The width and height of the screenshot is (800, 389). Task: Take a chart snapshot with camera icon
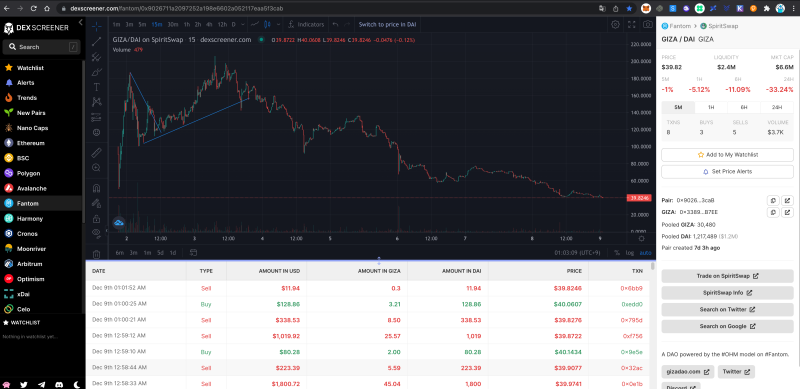coord(647,24)
